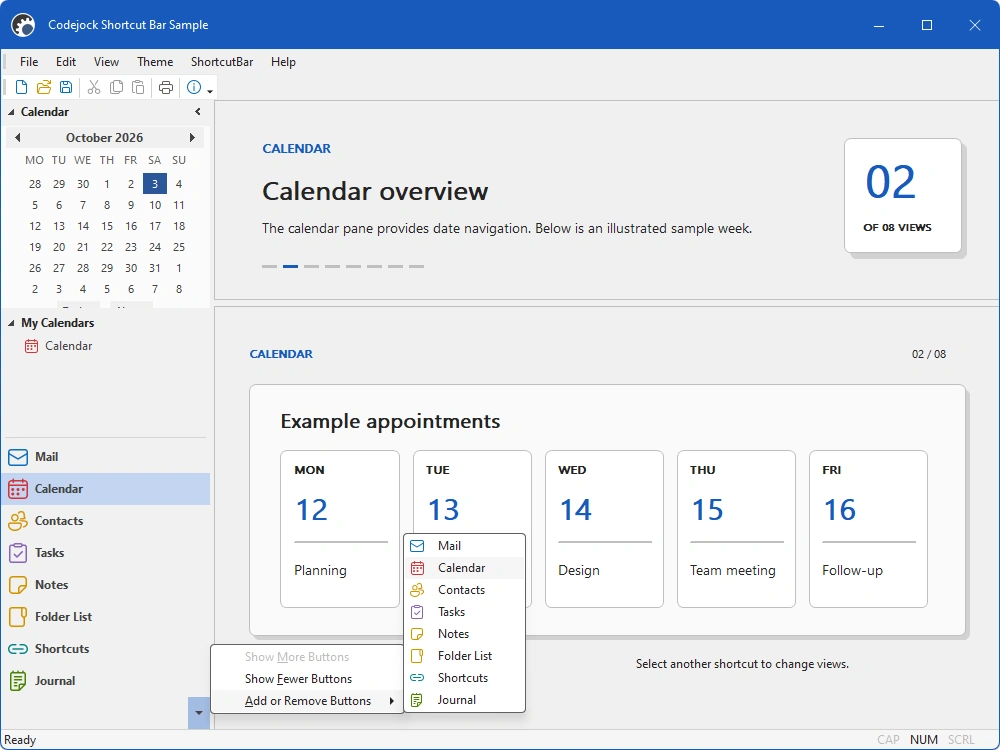Pick October 20 in the date picker

59,247
